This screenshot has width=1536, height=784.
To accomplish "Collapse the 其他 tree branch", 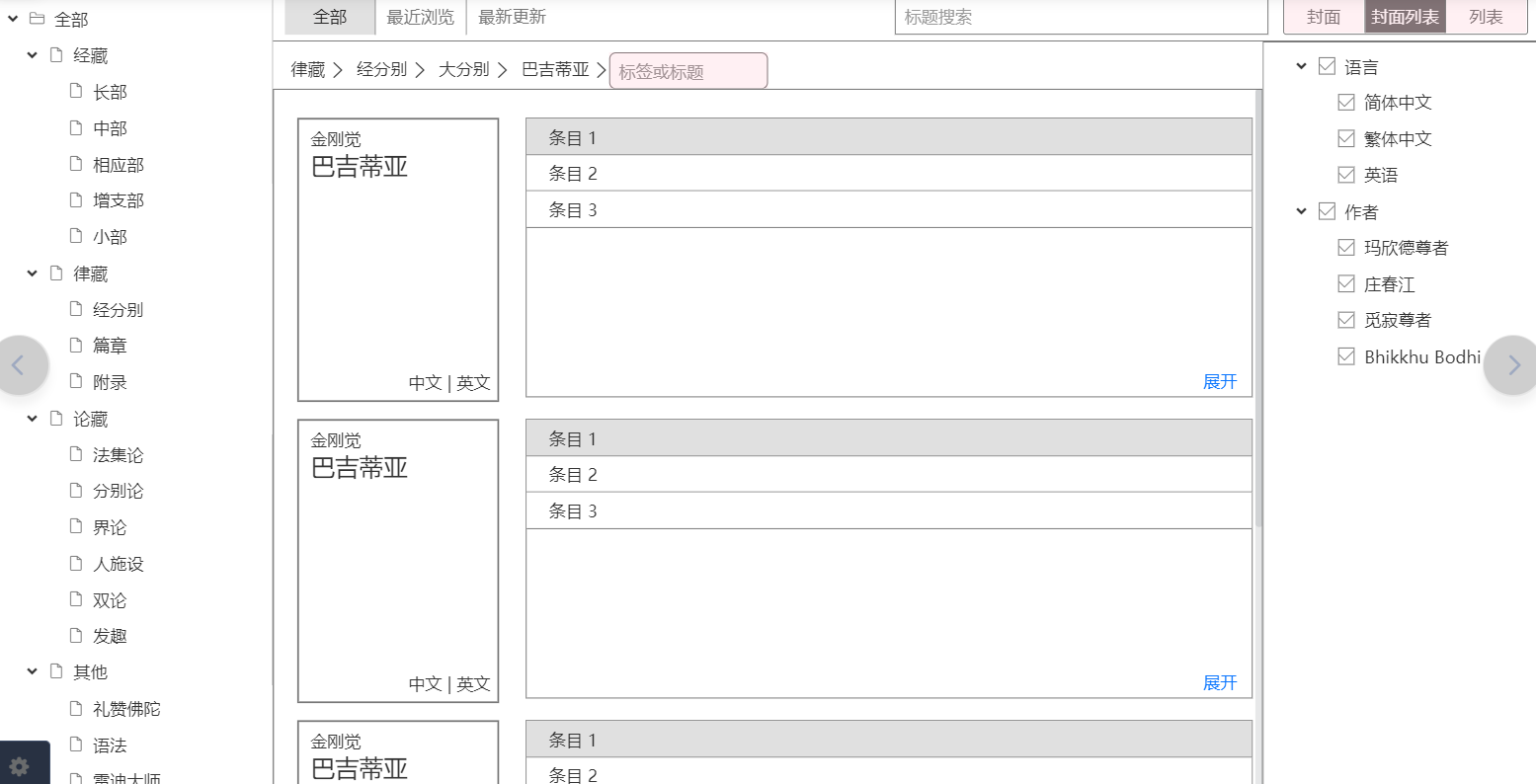I will [33, 671].
